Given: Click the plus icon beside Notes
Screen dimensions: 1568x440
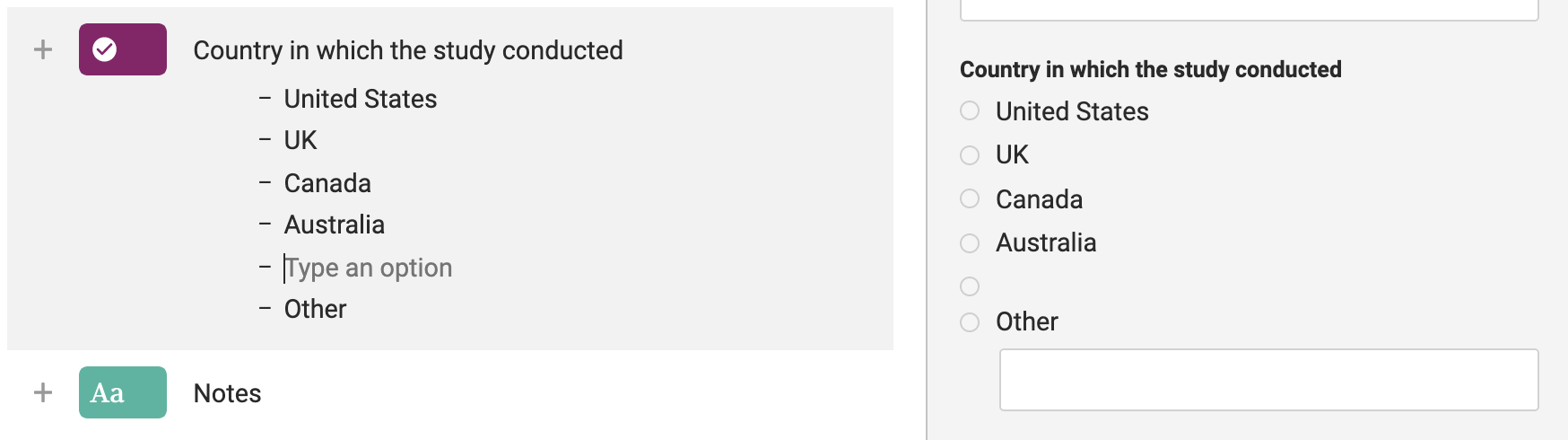Looking at the screenshot, I should [x=42, y=392].
